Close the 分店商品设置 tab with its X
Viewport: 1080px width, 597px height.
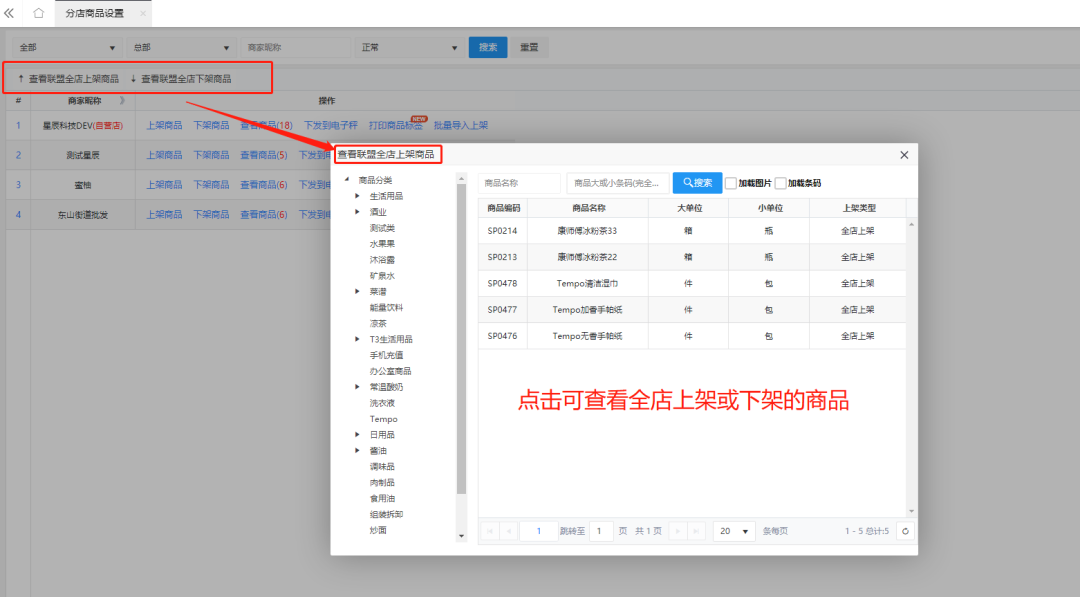pos(143,14)
